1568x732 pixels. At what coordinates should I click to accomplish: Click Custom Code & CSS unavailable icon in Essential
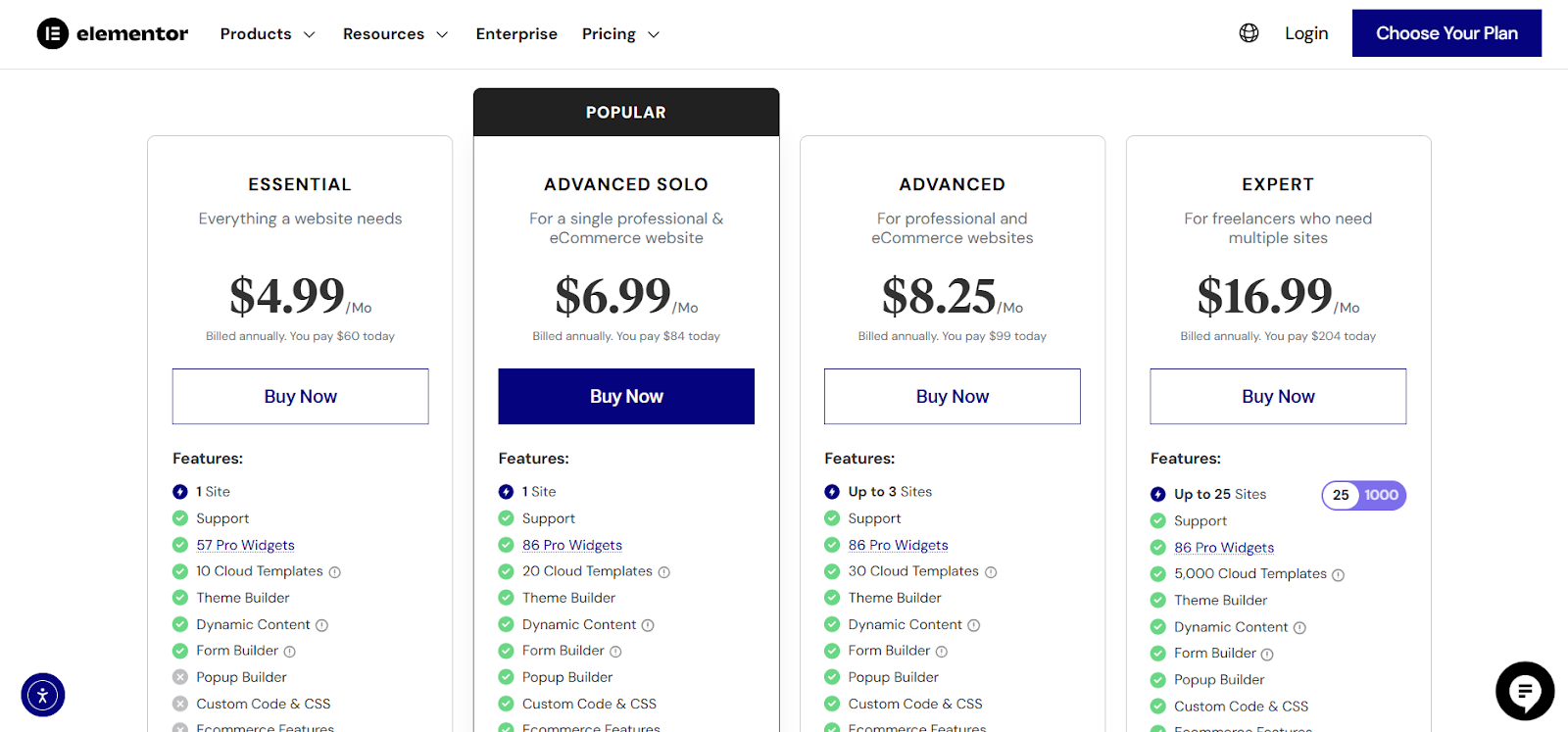180,704
